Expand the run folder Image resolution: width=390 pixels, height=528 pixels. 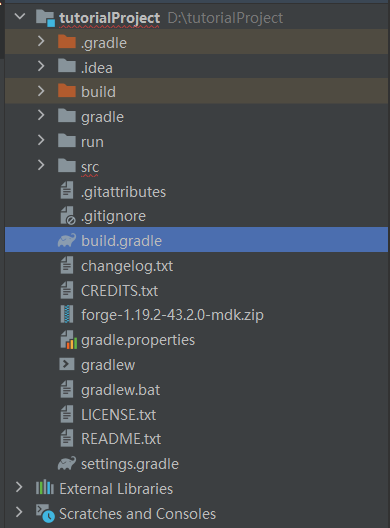(x=41, y=140)
